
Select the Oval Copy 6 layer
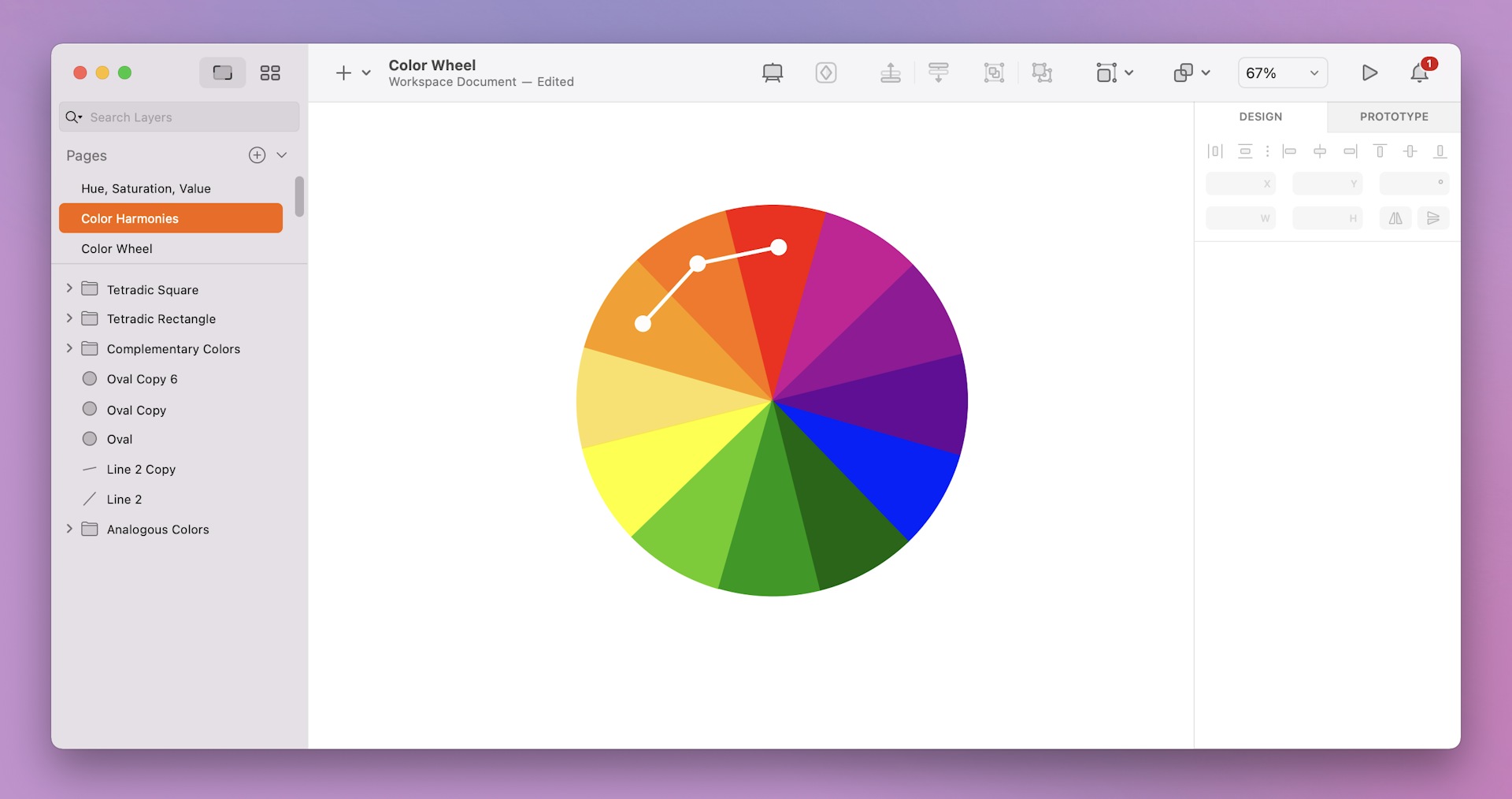coord(142,378)
